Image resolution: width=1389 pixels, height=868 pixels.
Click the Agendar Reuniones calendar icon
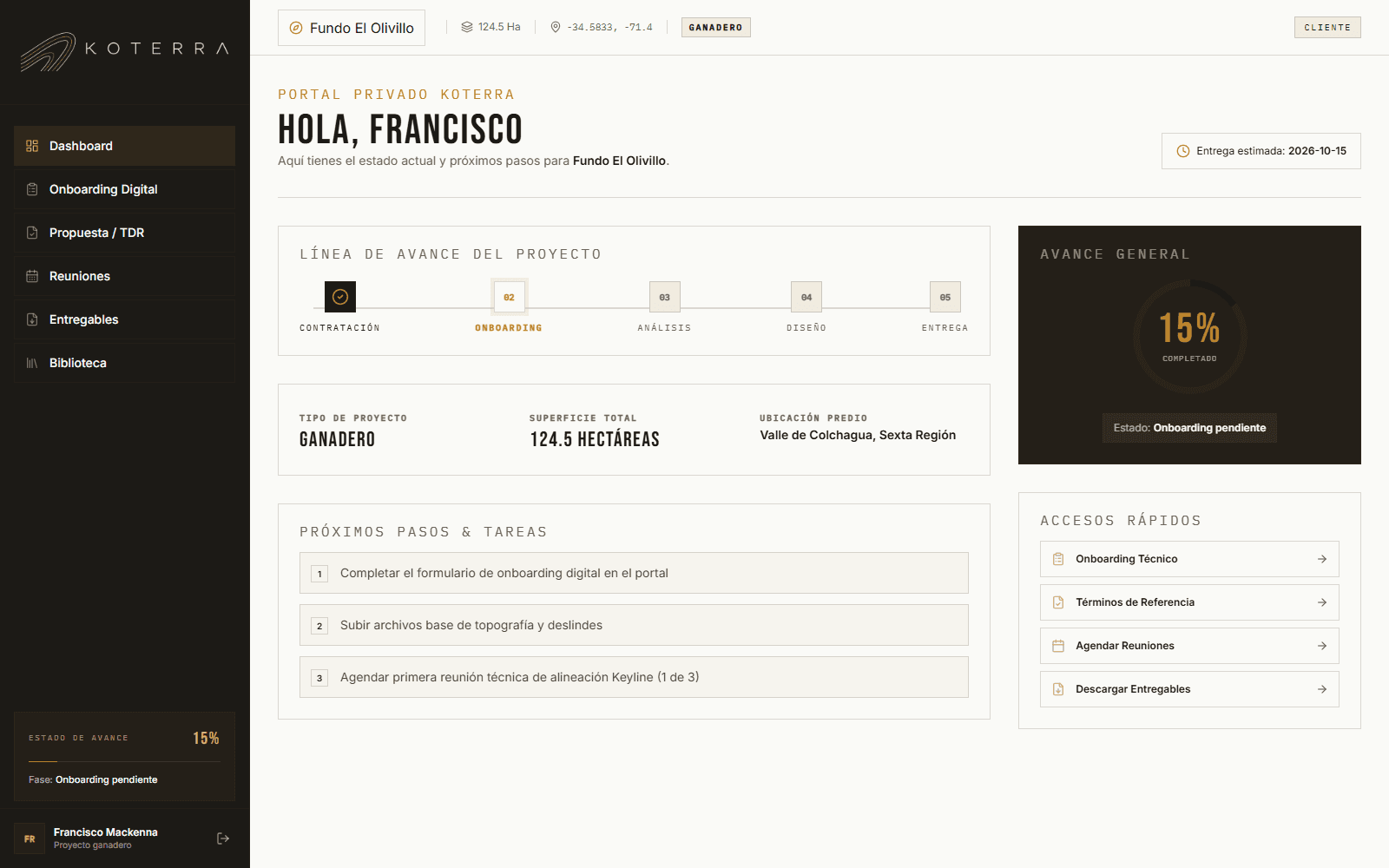tap(1058, 646)
